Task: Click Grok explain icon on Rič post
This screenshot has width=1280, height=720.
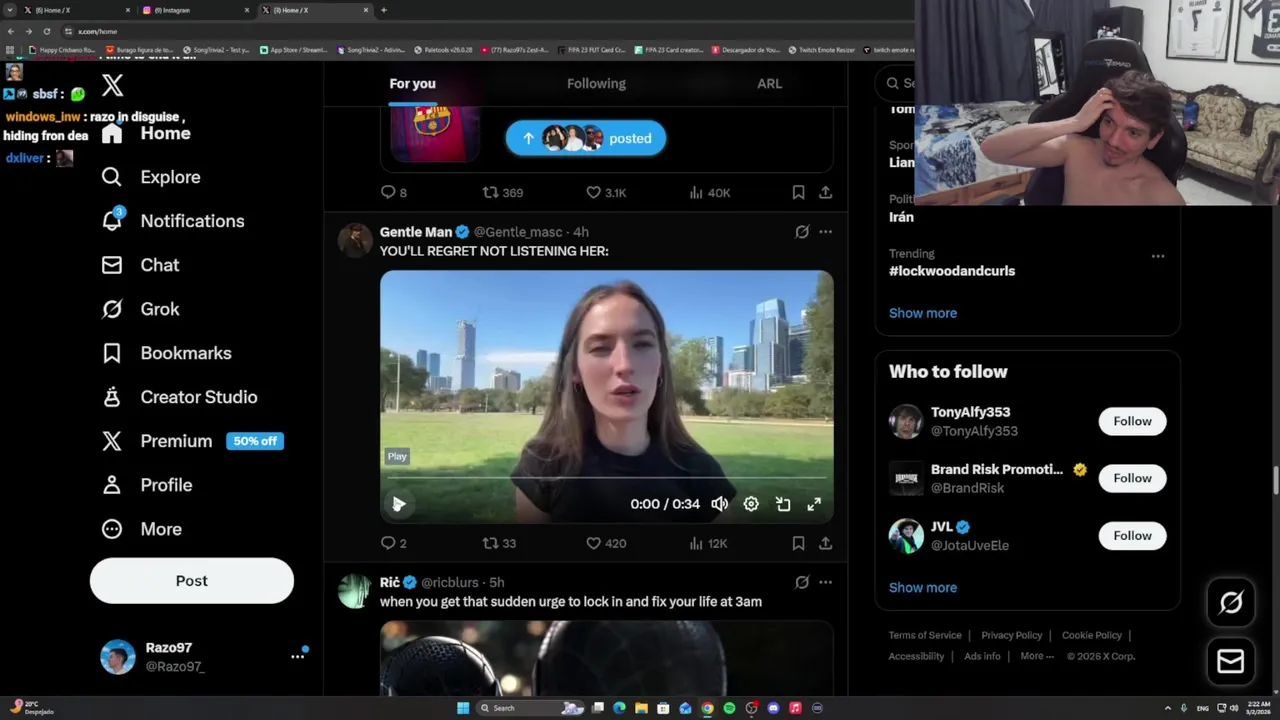Action: (x=802, y=582)
